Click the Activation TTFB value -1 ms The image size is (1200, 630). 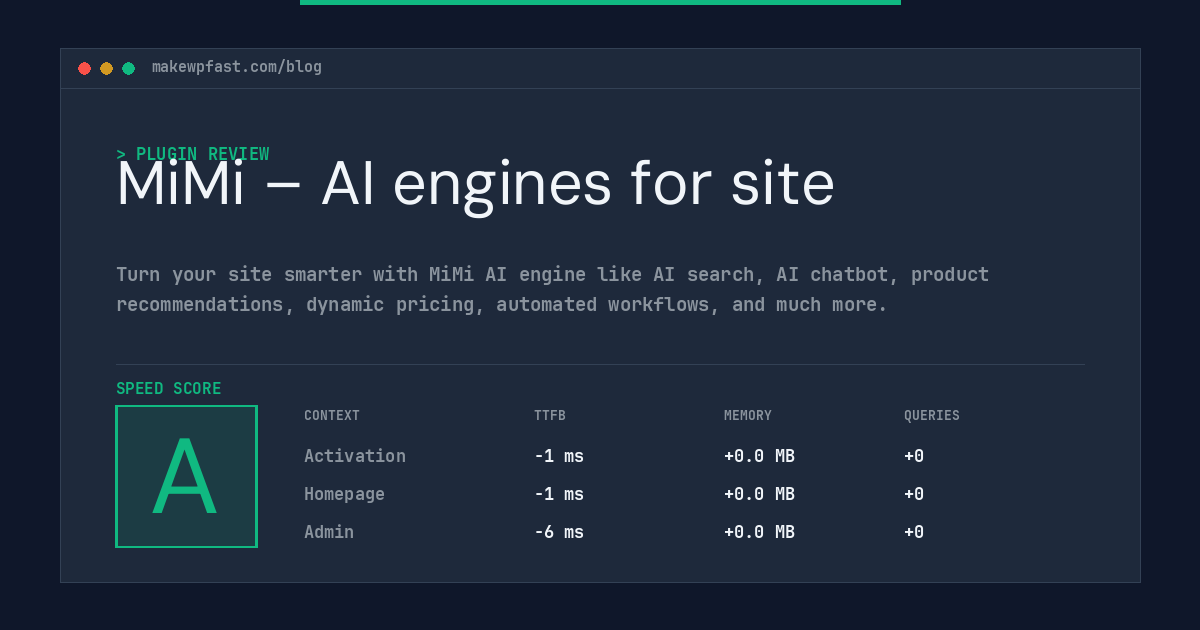559,456
